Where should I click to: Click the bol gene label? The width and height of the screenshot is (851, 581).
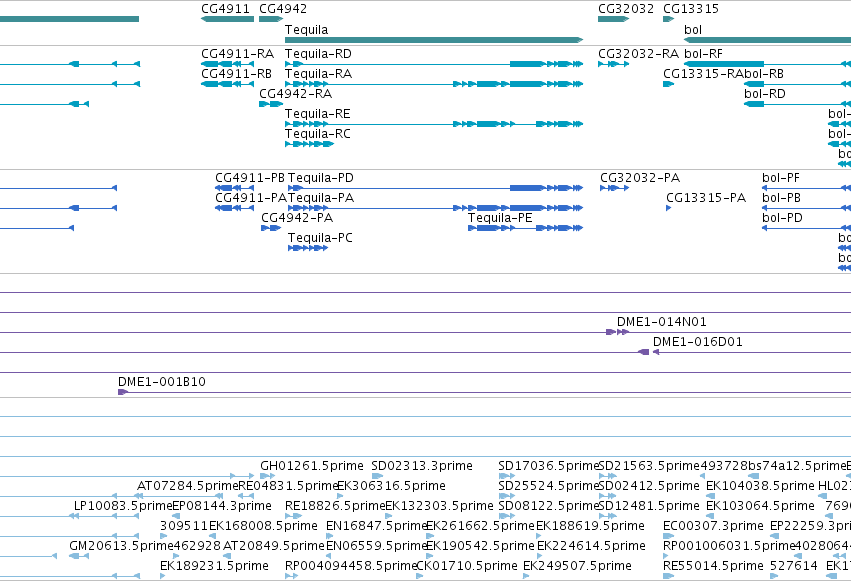coord(693,30)
